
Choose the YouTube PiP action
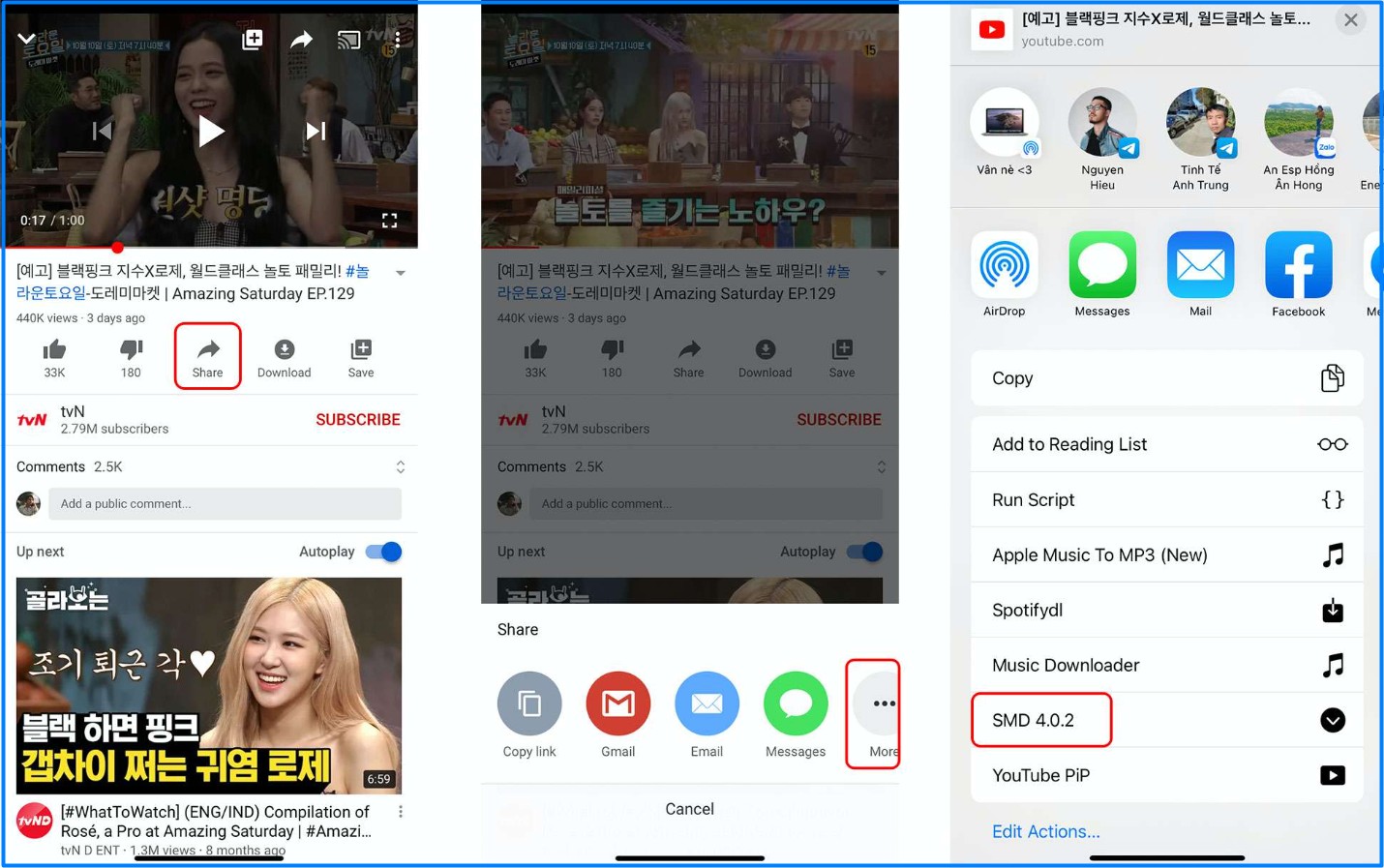pos(1166,775)
